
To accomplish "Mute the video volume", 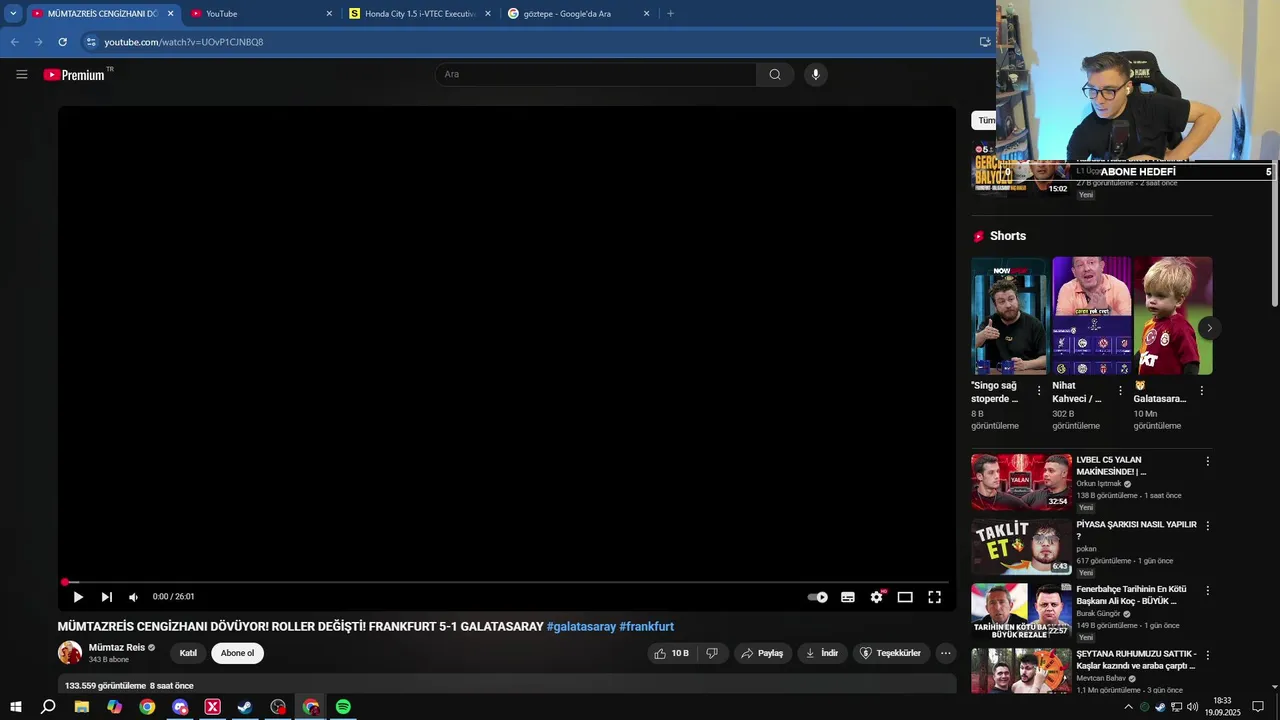I will pos(133,597).
